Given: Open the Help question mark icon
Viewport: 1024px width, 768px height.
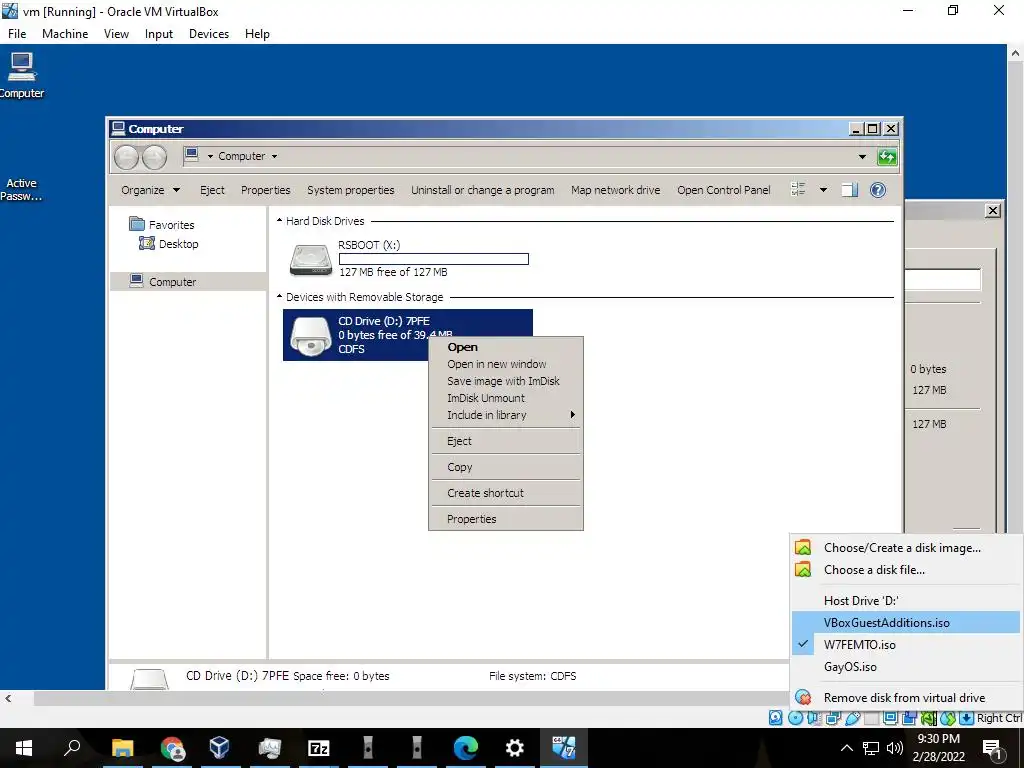Looking at the screenshot, I should (878, 190).
